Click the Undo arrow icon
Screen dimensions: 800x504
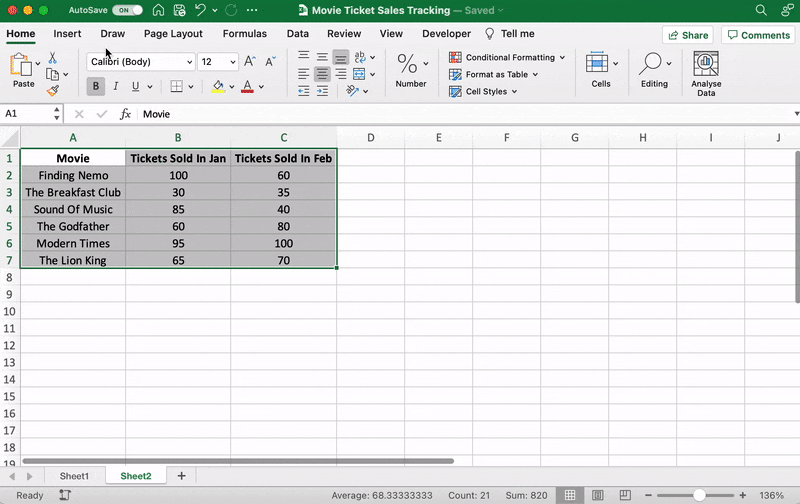click(201, 10)
